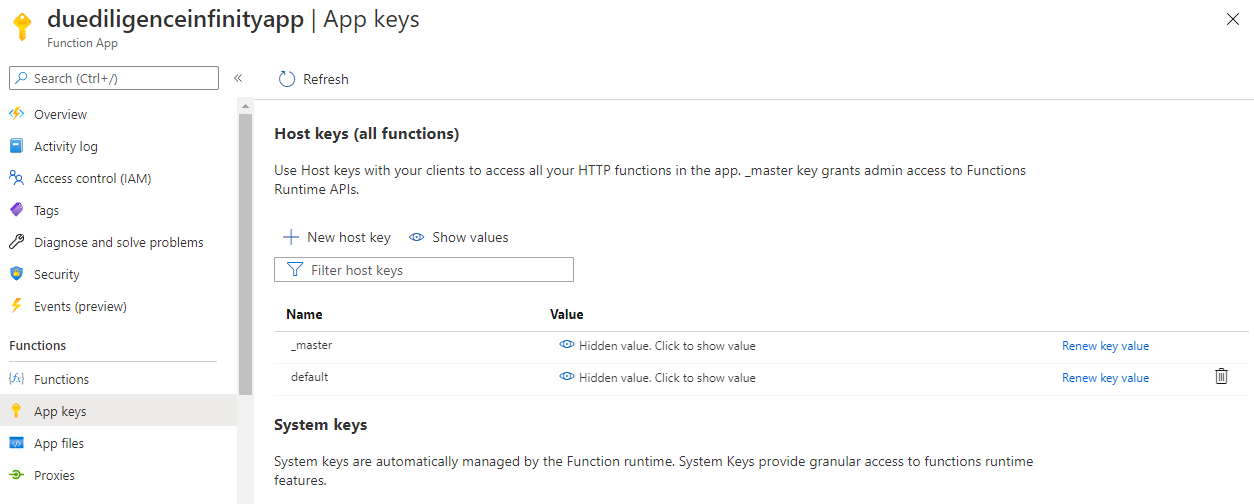Image resolution: width=1254 pixels, height=504 pixels.
Task: Reveal the hidden _master key value
Action: 657,346
